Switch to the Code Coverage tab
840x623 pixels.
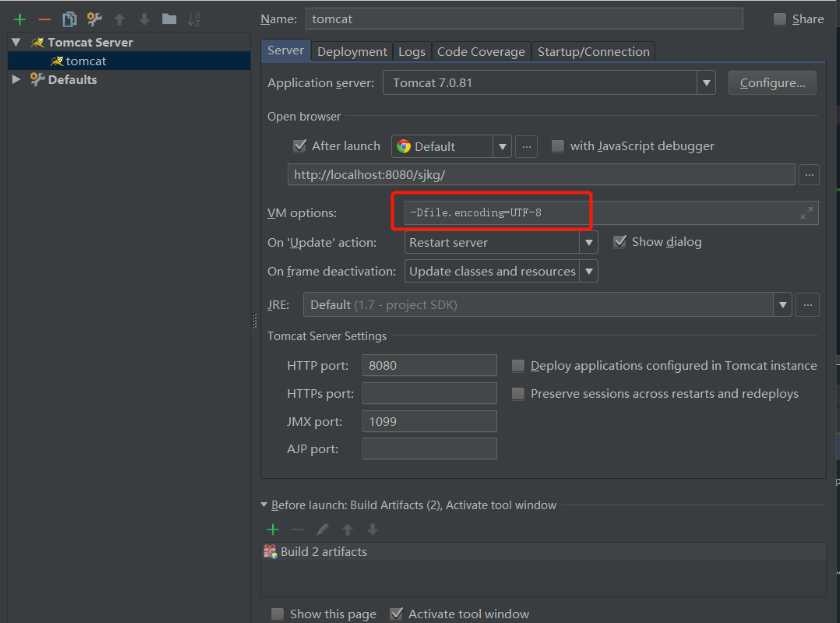[481, 52]
